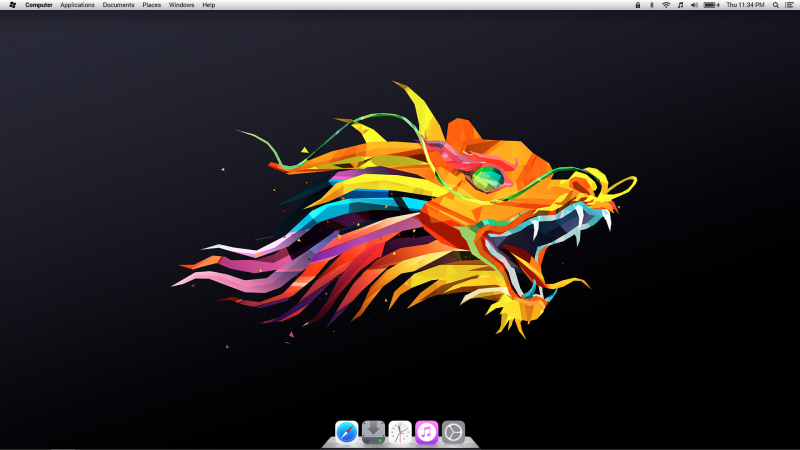Open the Wi-Fi status menu

(666, 5)
